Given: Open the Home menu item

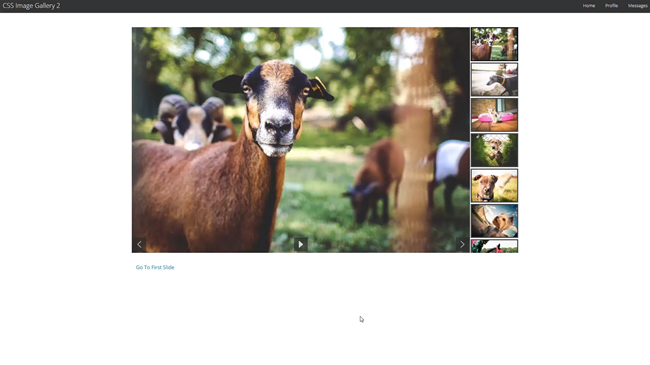Looking at the screenshot, I should [x=589, y=6].
